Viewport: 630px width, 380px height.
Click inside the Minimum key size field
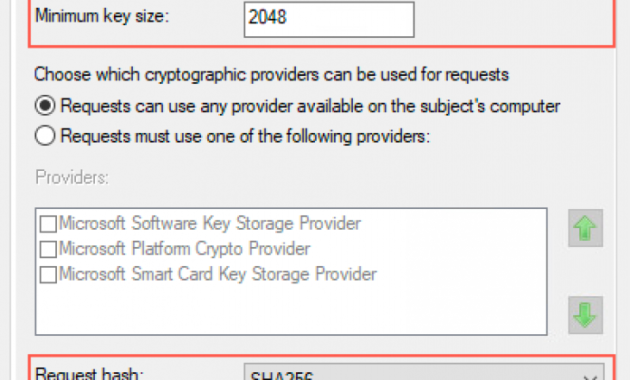pyautogui.click(x=329, y=19)
